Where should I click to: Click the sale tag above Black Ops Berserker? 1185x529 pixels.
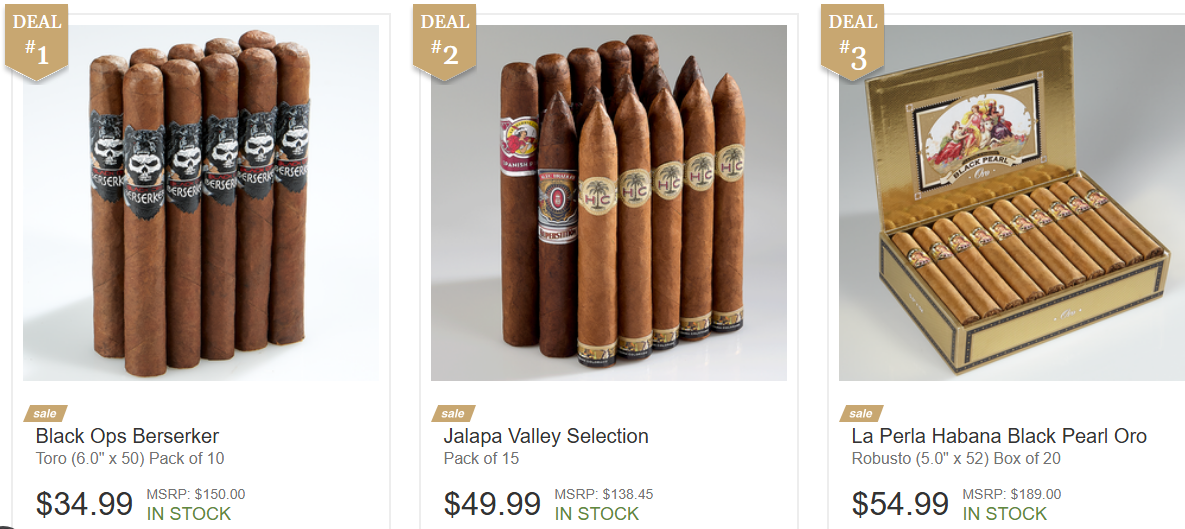pyautogui.click(x=45, y=413)
